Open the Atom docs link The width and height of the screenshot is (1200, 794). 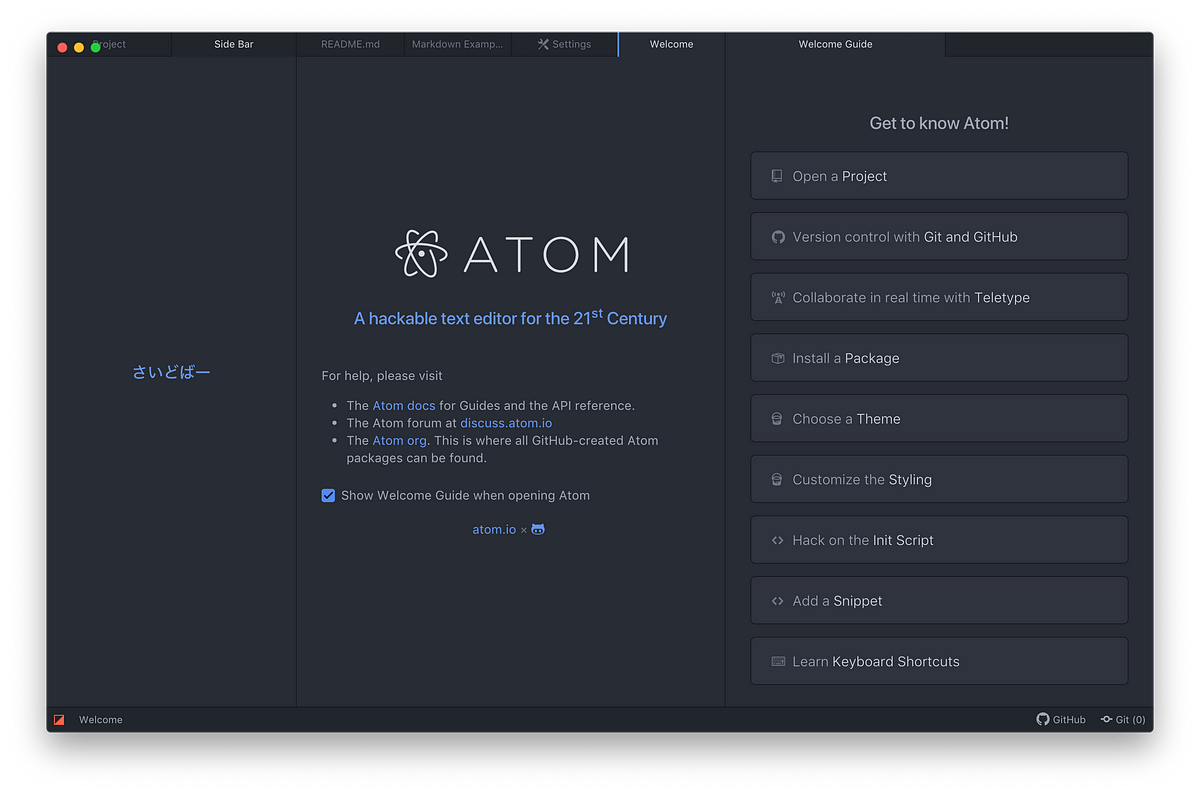[x=403, y=405]
